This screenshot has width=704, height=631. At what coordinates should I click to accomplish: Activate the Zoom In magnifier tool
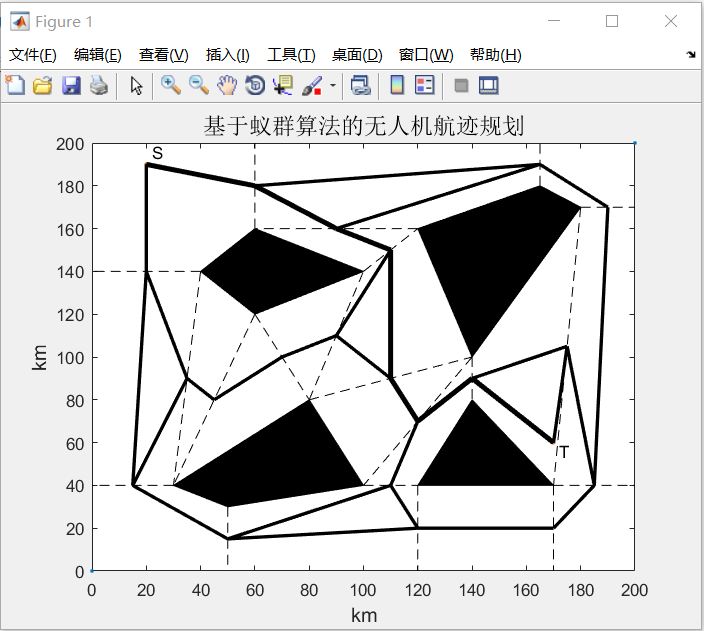(171, 85)
